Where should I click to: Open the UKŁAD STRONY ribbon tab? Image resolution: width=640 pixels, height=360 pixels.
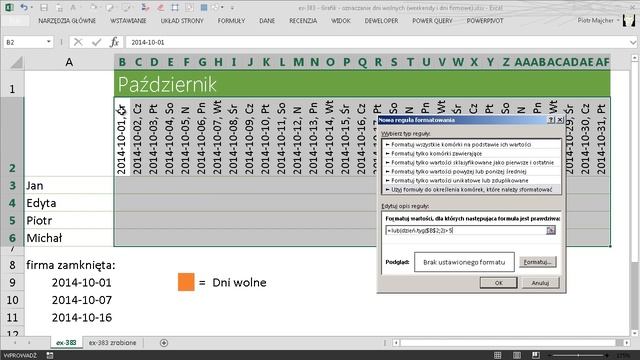(x=182, y=20)
